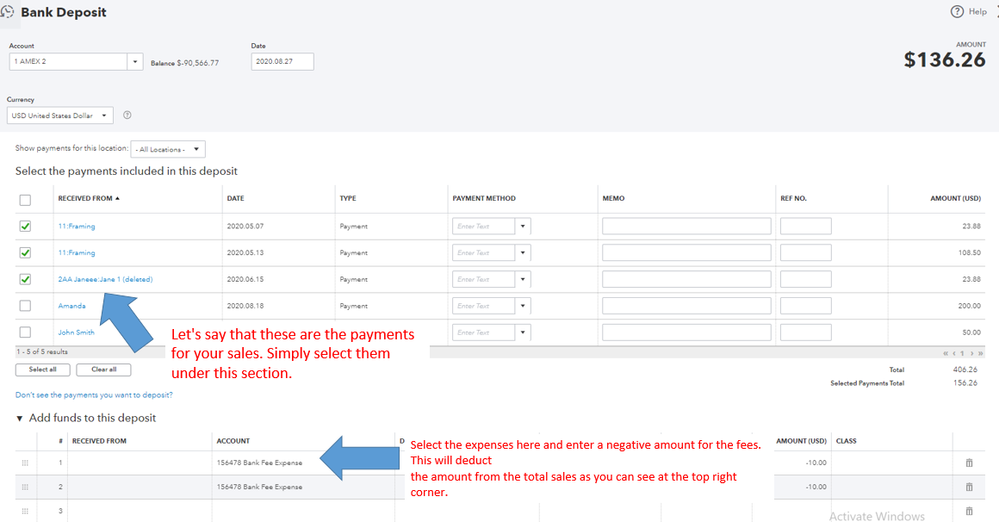Click the Received From sort arrow

(117, 198)
